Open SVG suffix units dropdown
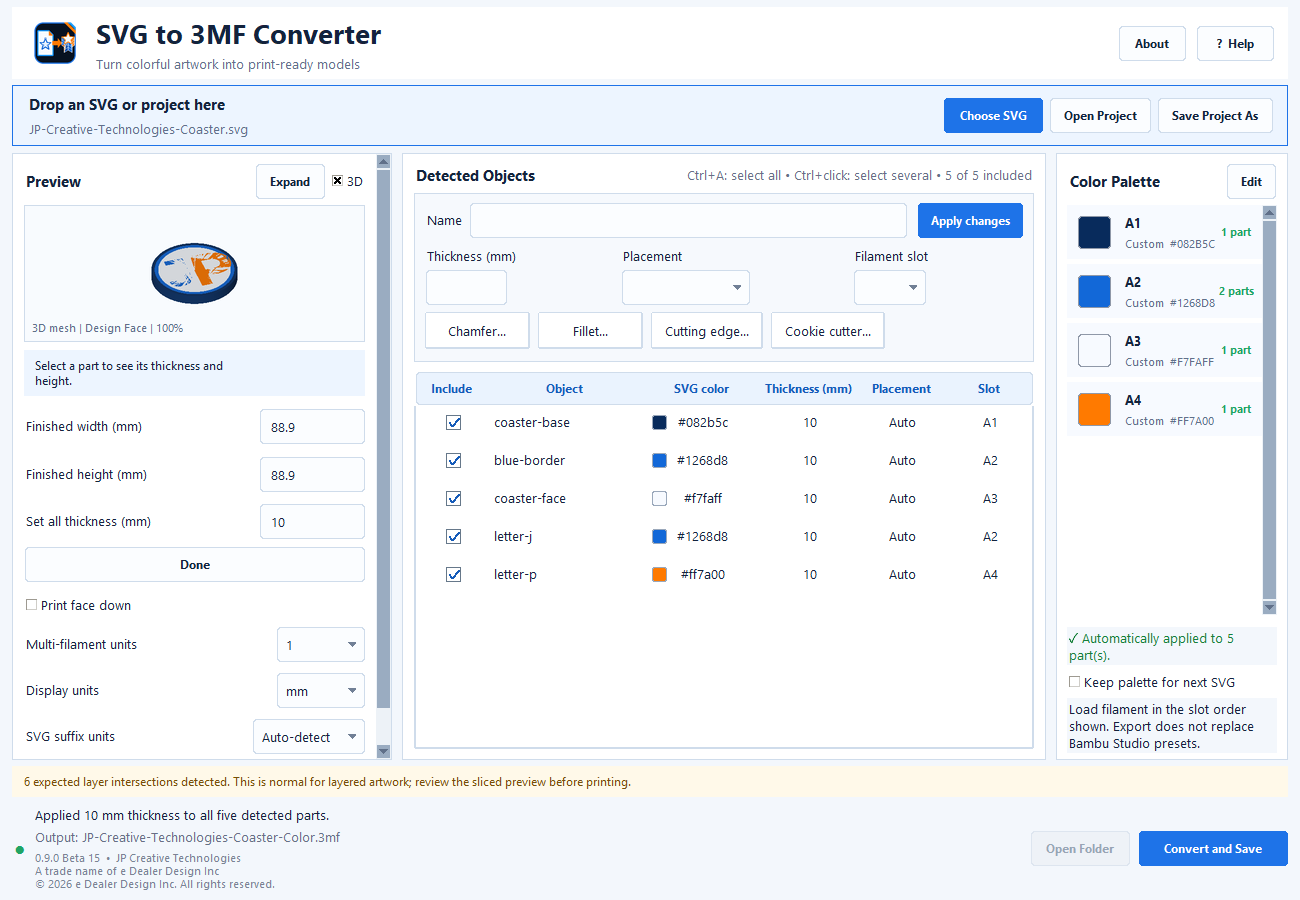The width and height of the screenshot is (1300, 900). pyautogui.click(x=309, y=737)
